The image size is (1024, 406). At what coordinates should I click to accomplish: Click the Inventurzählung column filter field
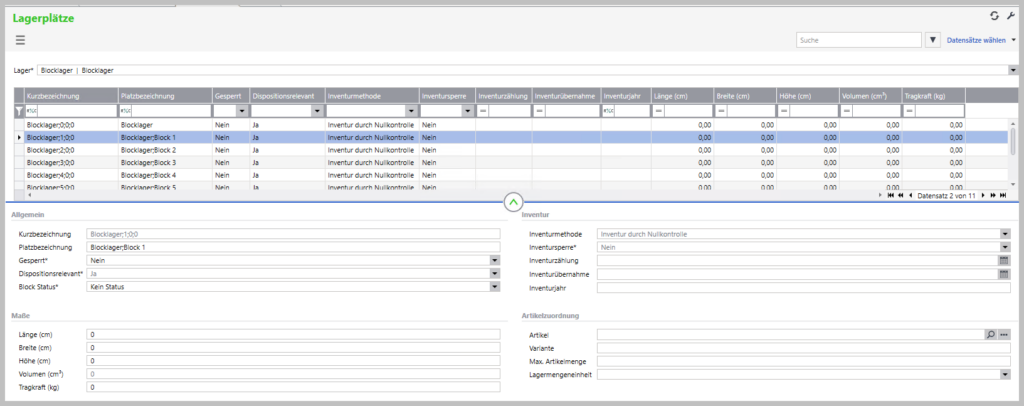(x=509, y=112)
